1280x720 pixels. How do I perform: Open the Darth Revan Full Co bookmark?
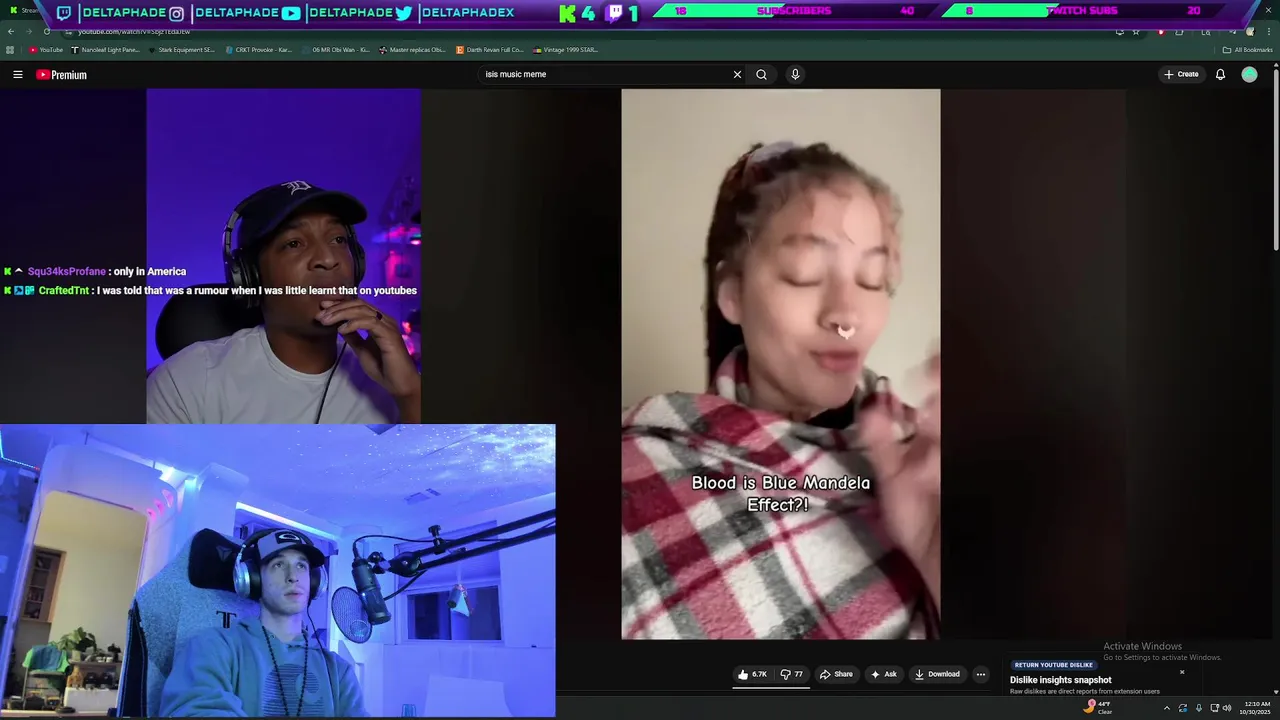[489, 49]
